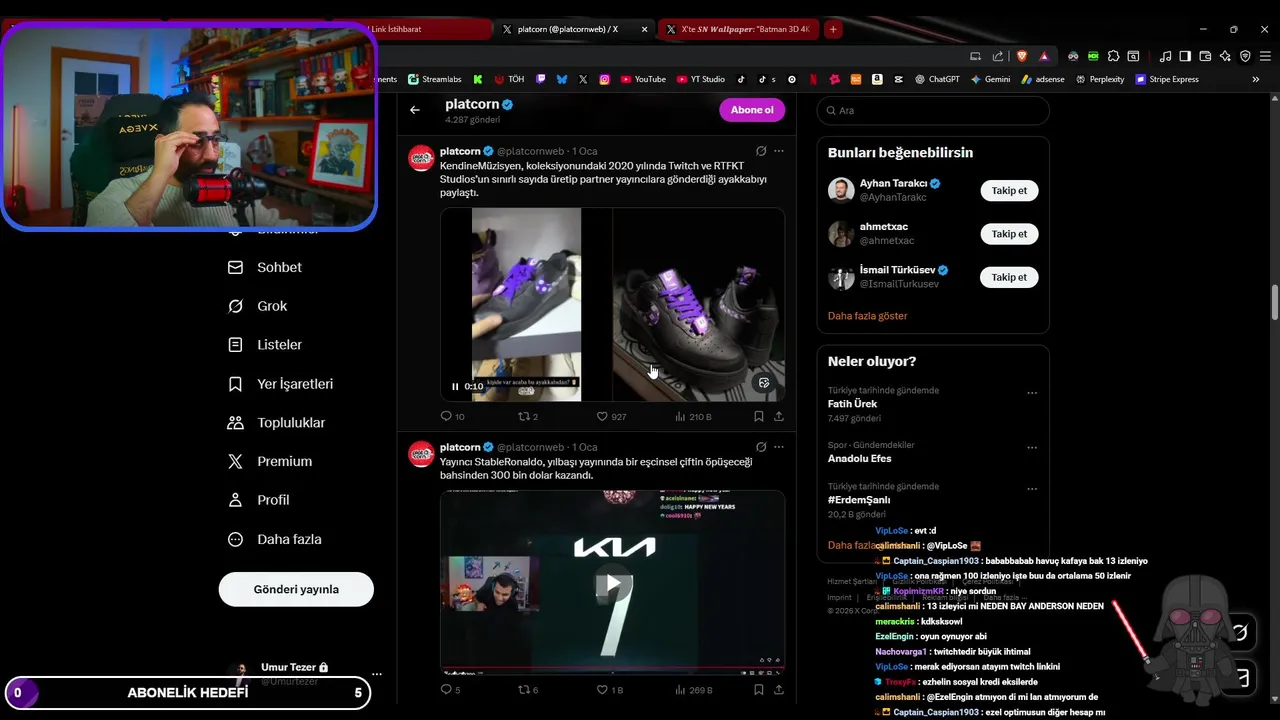Viewport: 1280px width, 720px height.
Task: Repost the sneaker tweet showing 2 reposts
Action: [x=527, y=416]
